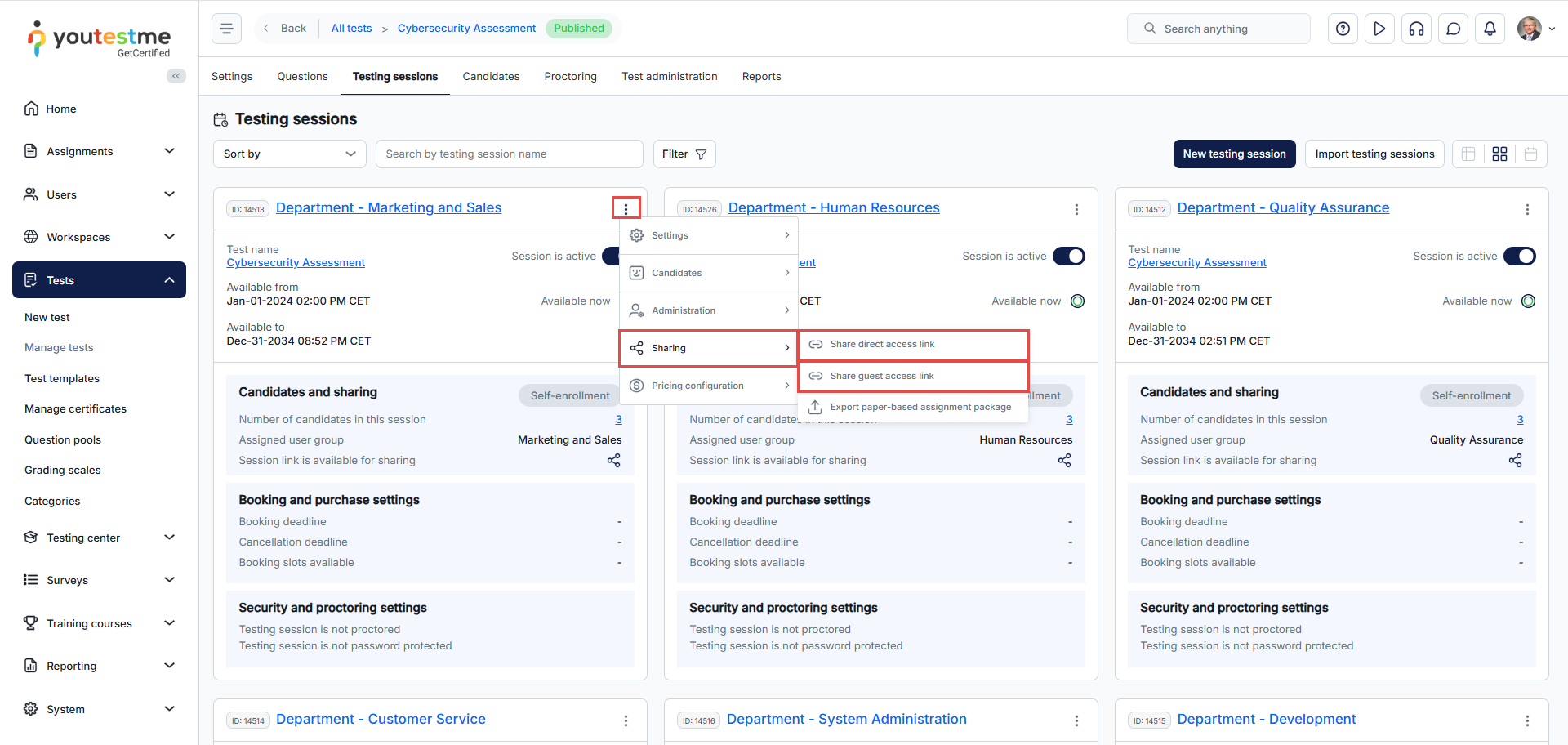Open the Sort by dropdown
Screen dimensions: 1568x745
(289, 154)
